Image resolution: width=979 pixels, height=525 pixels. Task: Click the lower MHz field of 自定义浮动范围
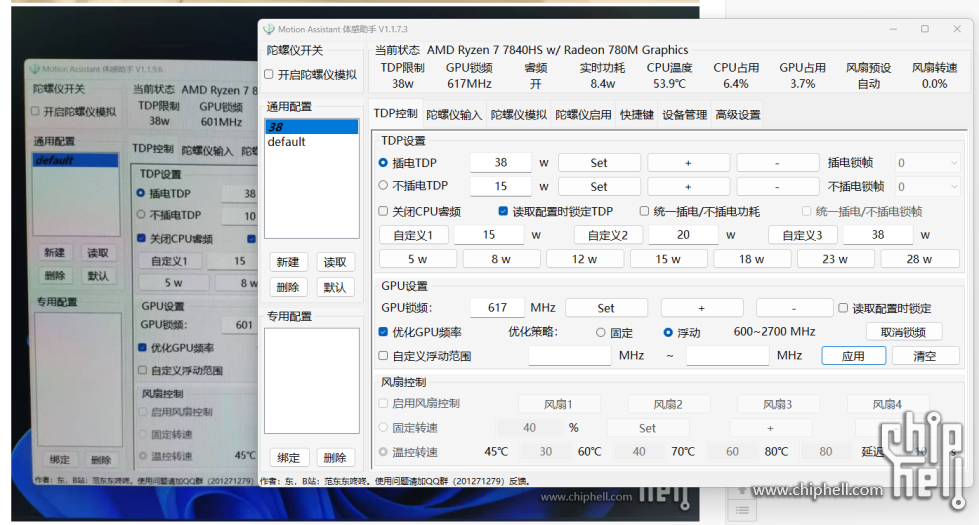[x=569, y=355]
